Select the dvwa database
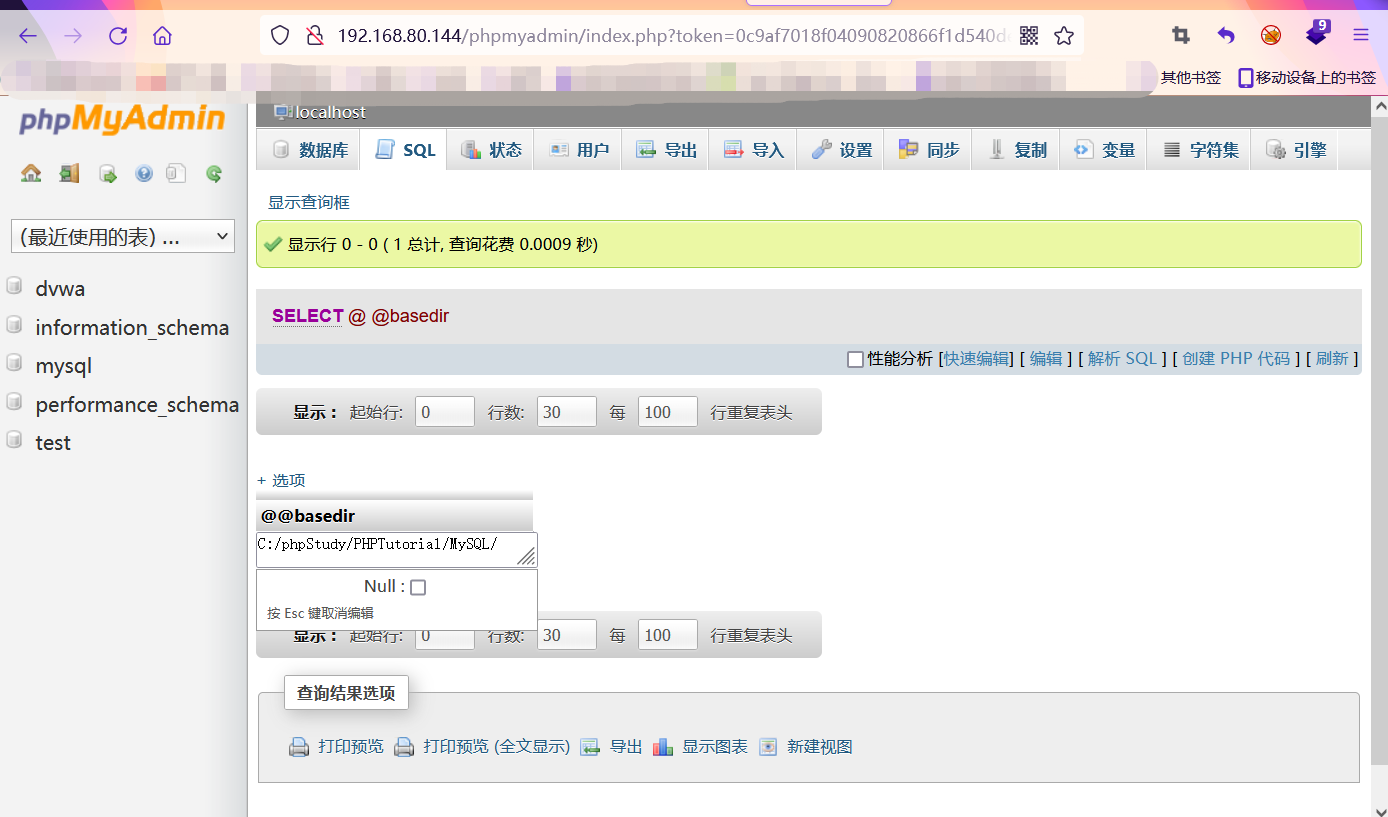The width and height of the screenshot is (1388, 817). coord(60,289)
